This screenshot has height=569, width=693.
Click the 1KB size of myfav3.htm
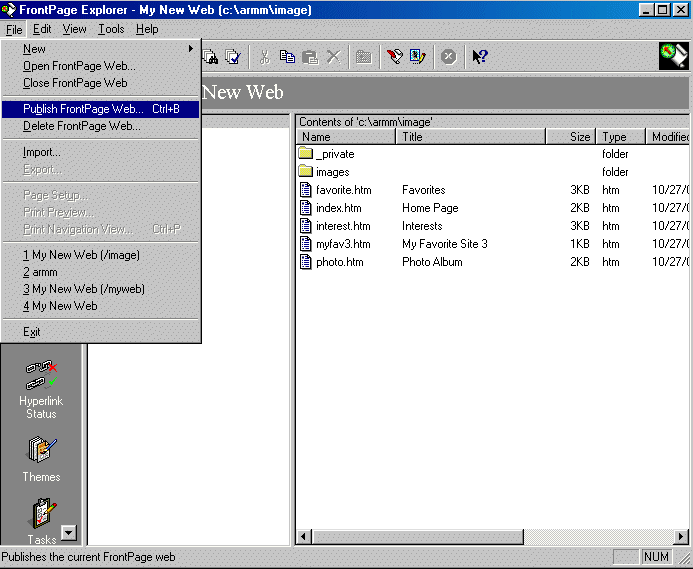pos(580,244)
